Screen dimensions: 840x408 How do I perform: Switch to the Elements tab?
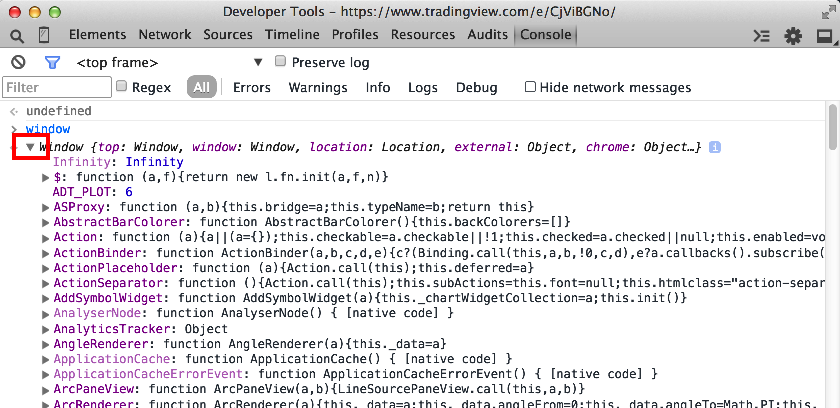pos(98,35)
